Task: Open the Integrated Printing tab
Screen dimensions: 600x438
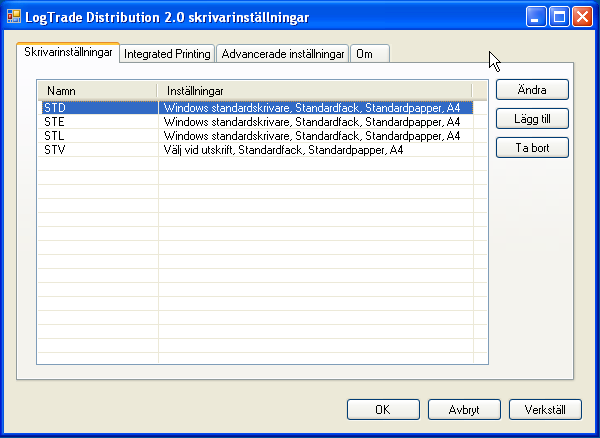Action: pos(167,54)
